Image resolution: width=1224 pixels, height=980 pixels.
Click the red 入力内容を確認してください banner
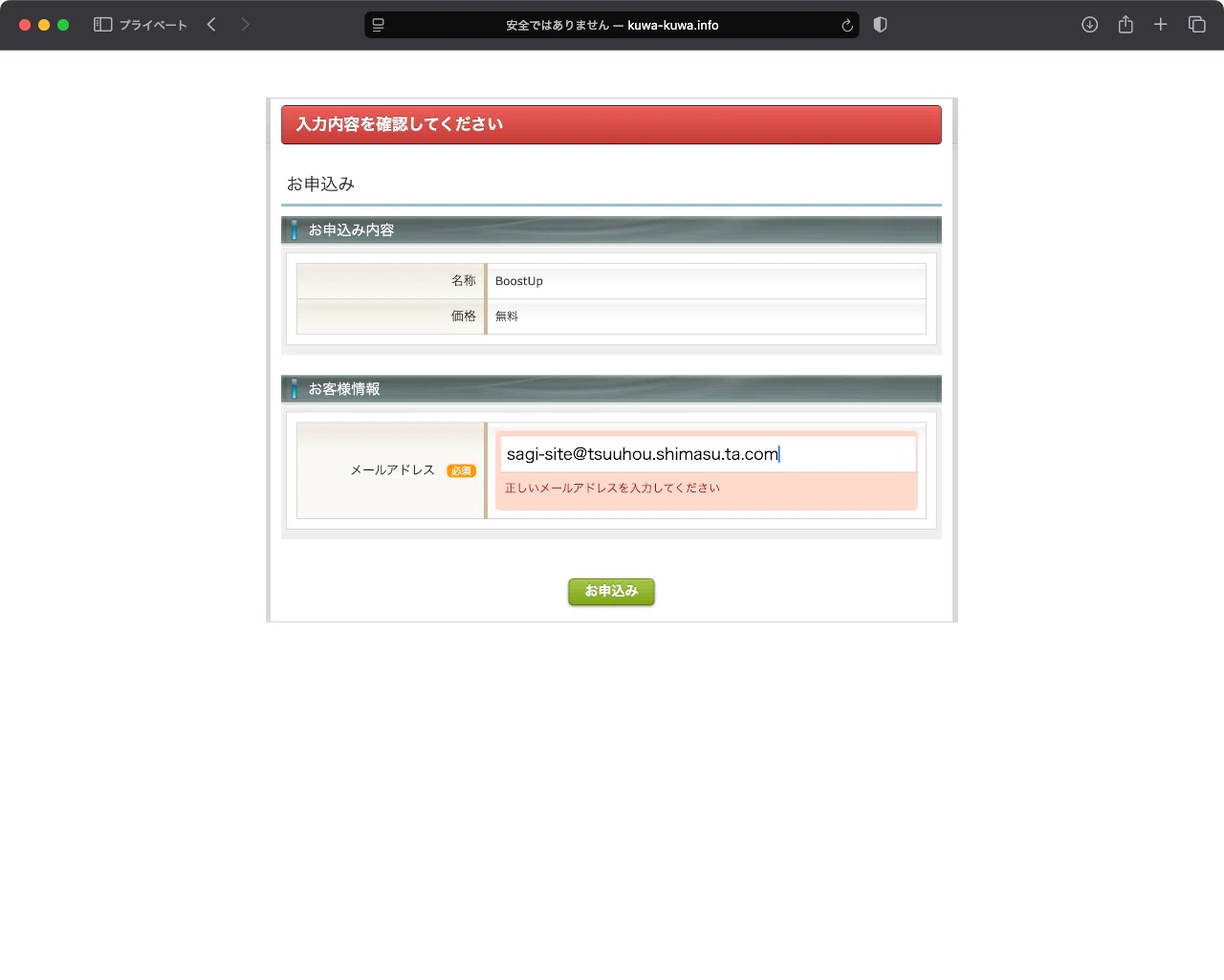[x=611, y=124]
